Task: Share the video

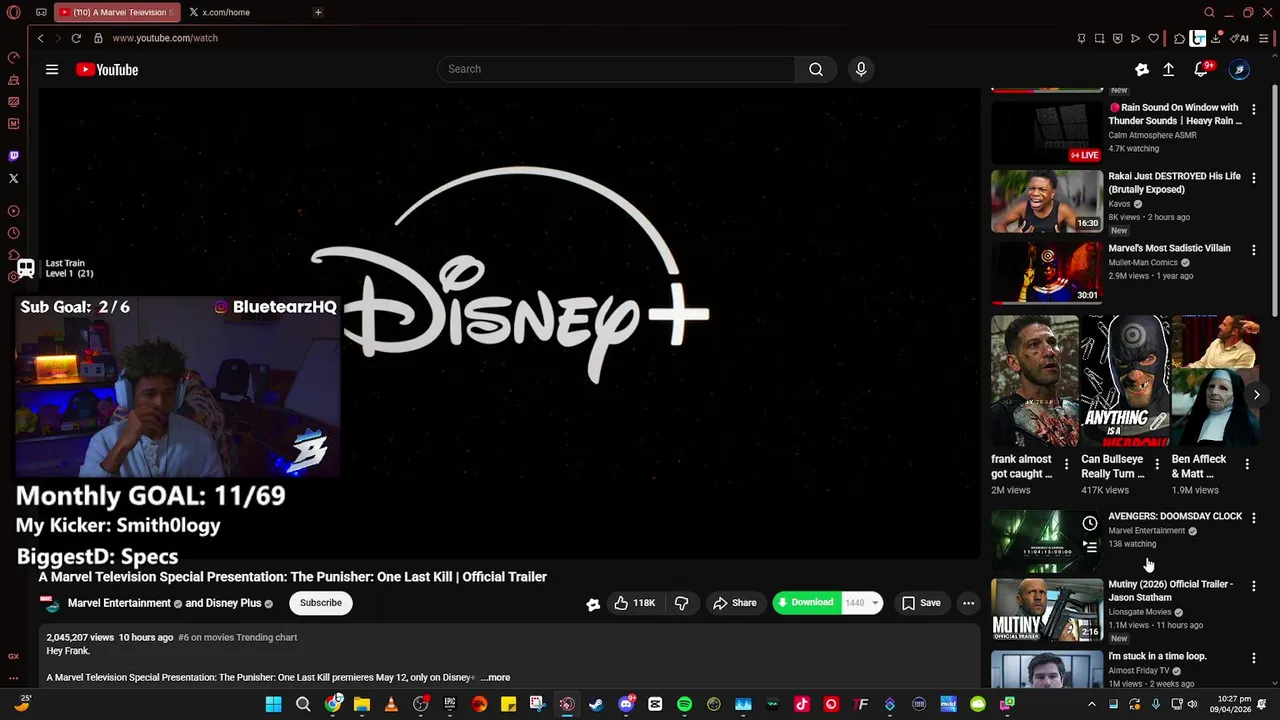Action: tap(734, 603)
